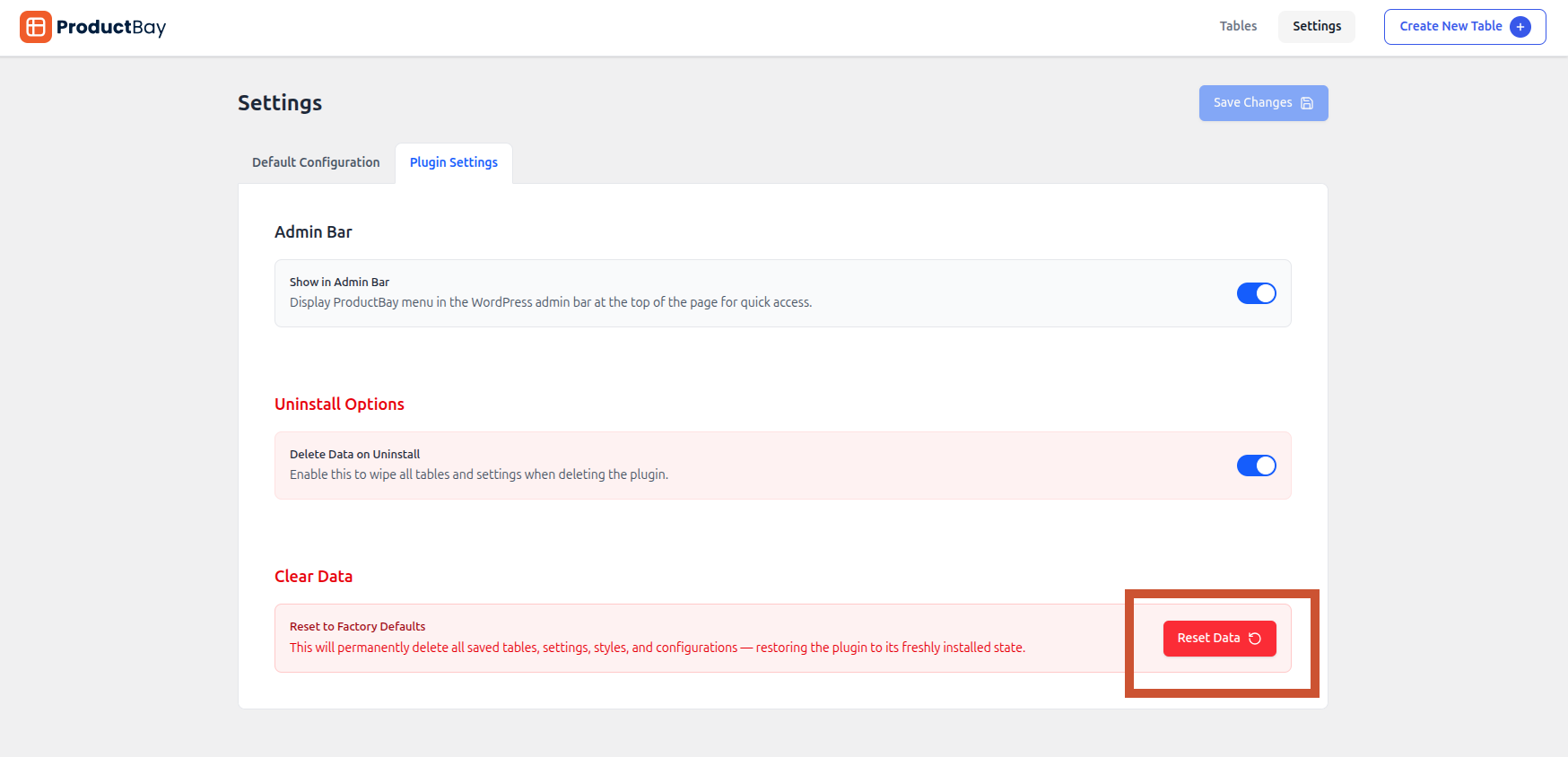Toggle the Show in Admin Bar switch

(1256, 293)
